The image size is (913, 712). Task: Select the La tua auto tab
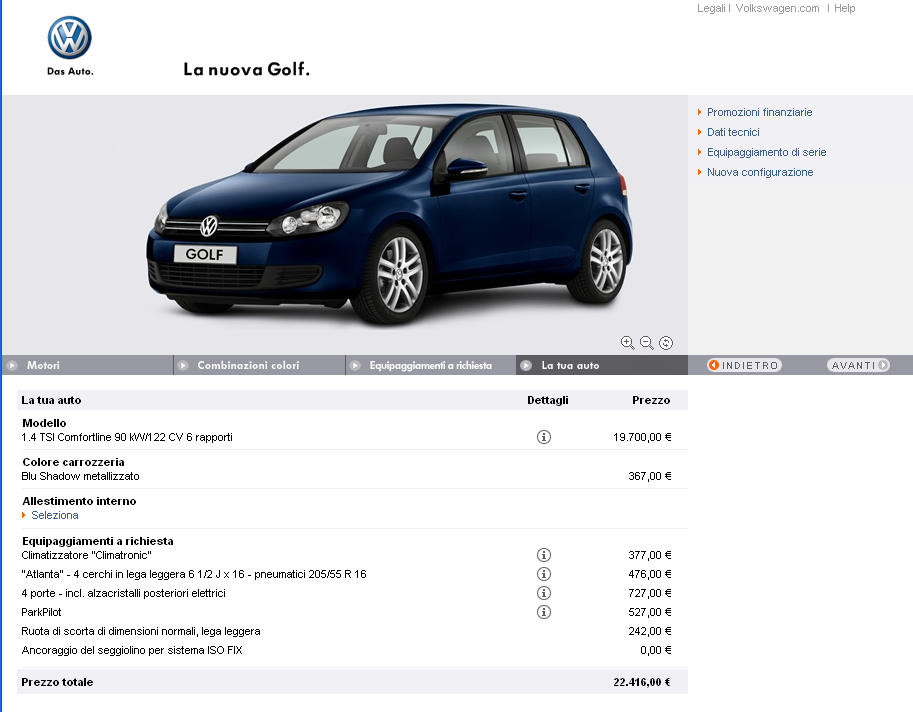coord(602,365)
